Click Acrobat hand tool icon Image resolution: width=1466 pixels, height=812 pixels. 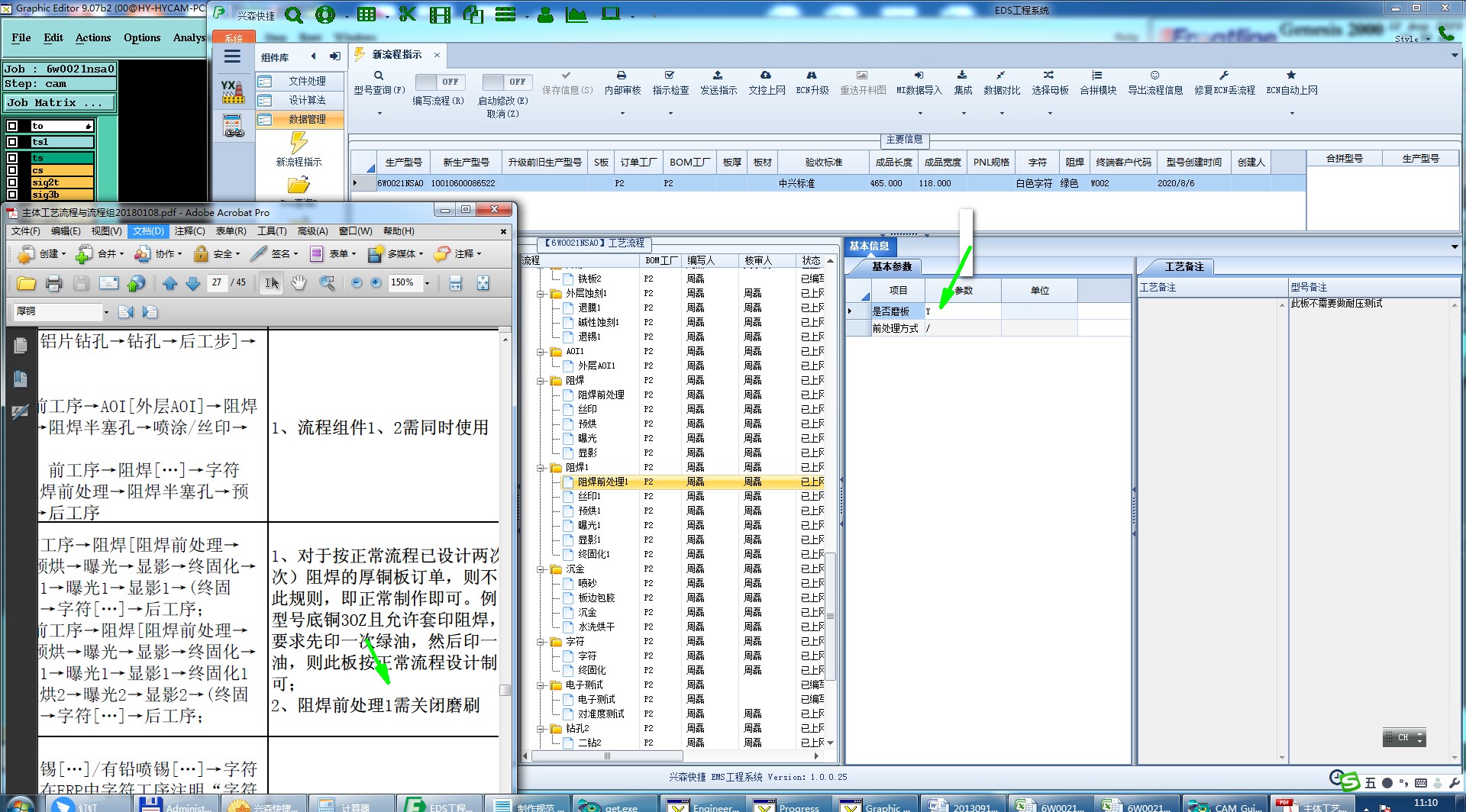pyautogui.click(x=299, y=283)
